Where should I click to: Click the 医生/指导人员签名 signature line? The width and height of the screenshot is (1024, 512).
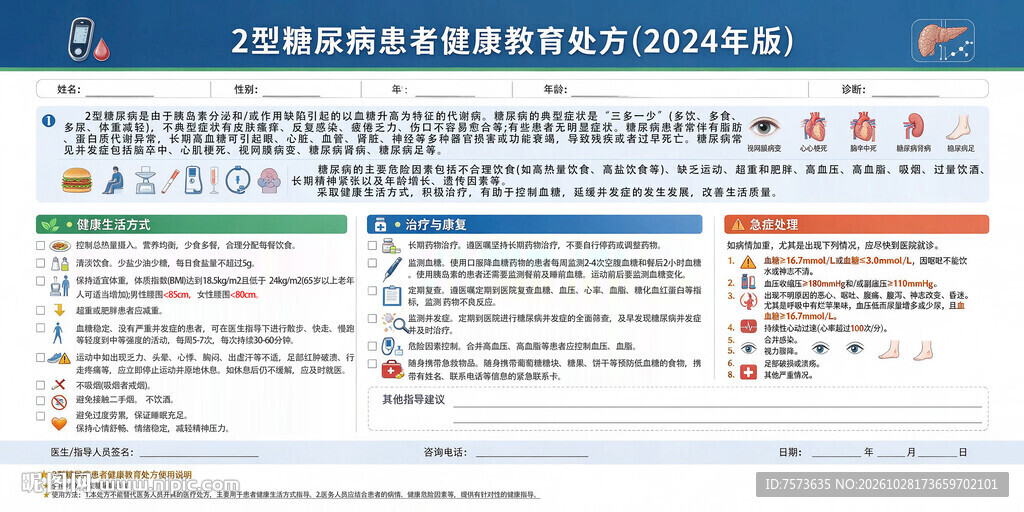tap(198, 455)
